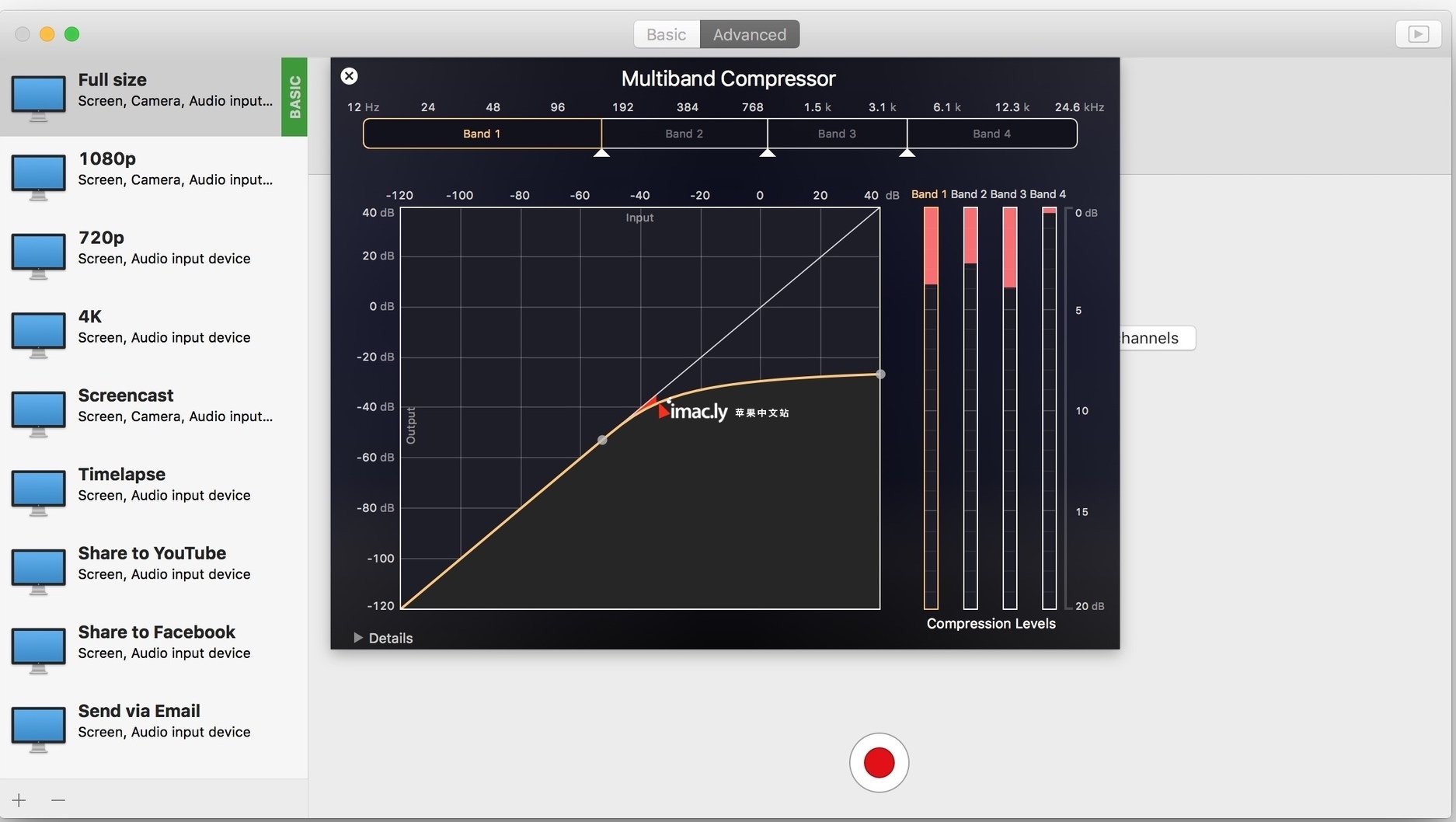Viewport: 1456px width, 822px height.
Task: Open the preview play icon at top right
Action: click(x=1418, y=34)
